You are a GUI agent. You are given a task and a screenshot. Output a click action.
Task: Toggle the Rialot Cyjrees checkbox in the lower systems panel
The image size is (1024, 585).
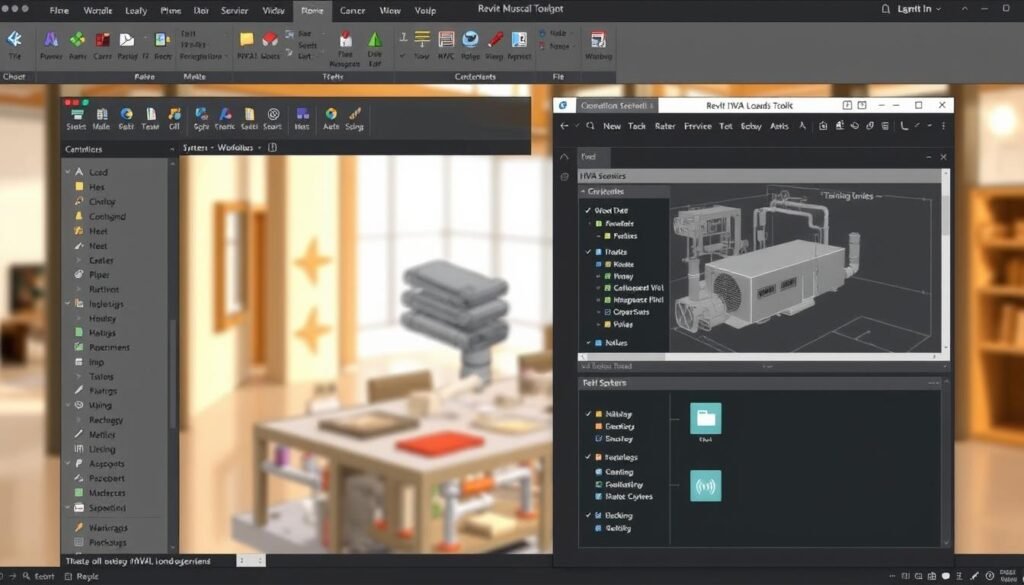[x=599, y=496]
